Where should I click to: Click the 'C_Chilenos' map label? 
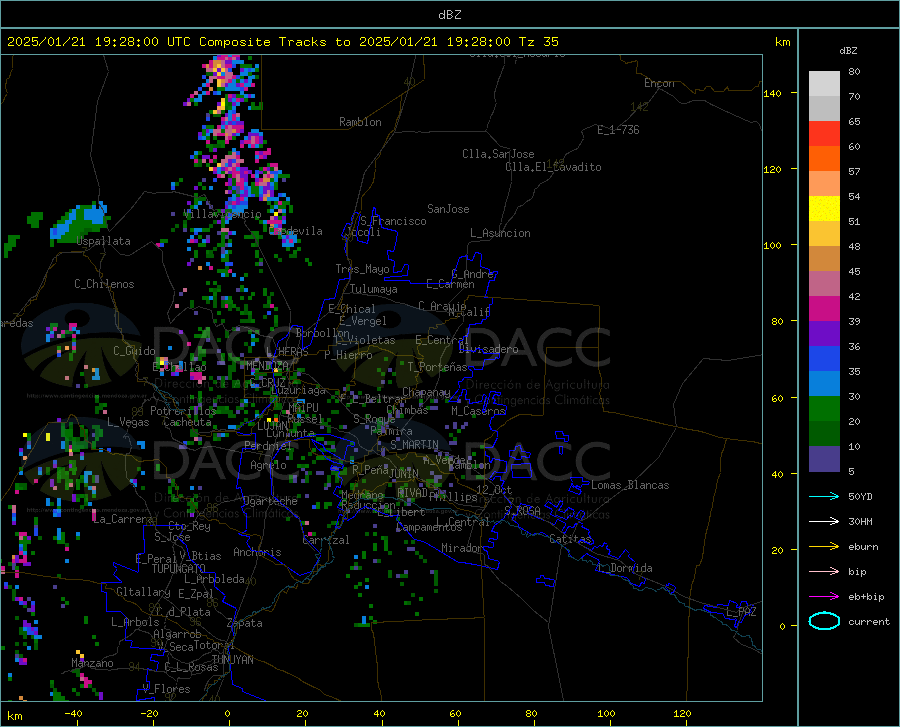[x=104, y=284]
